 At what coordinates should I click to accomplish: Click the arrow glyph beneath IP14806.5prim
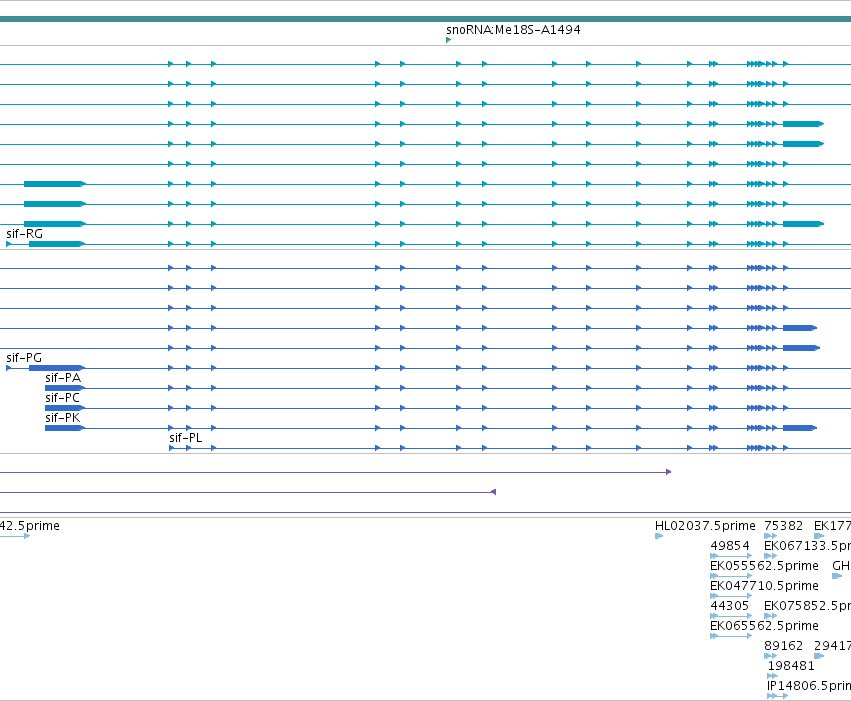(x=778, y=697)
